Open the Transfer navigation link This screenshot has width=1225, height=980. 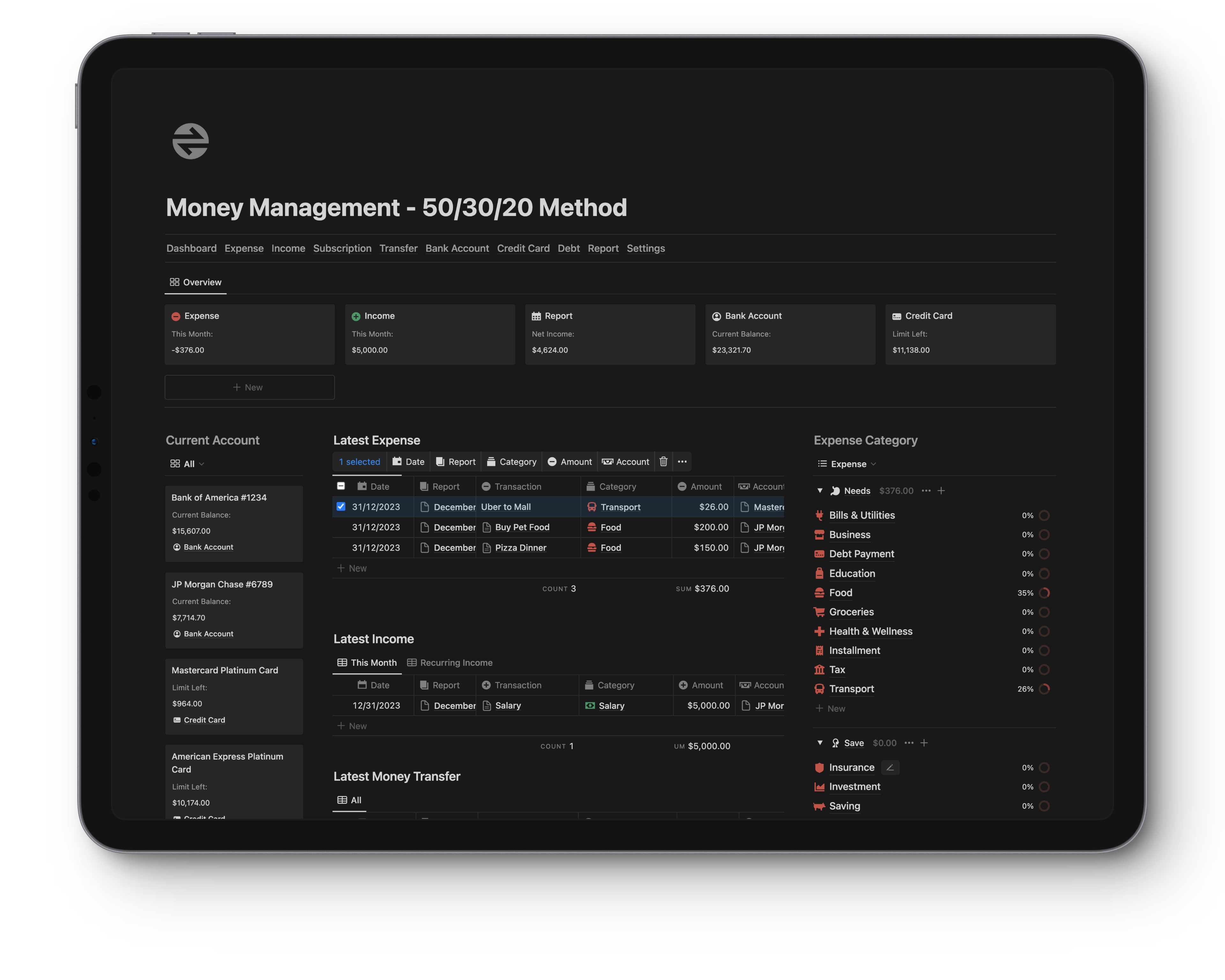coord(398,248)
